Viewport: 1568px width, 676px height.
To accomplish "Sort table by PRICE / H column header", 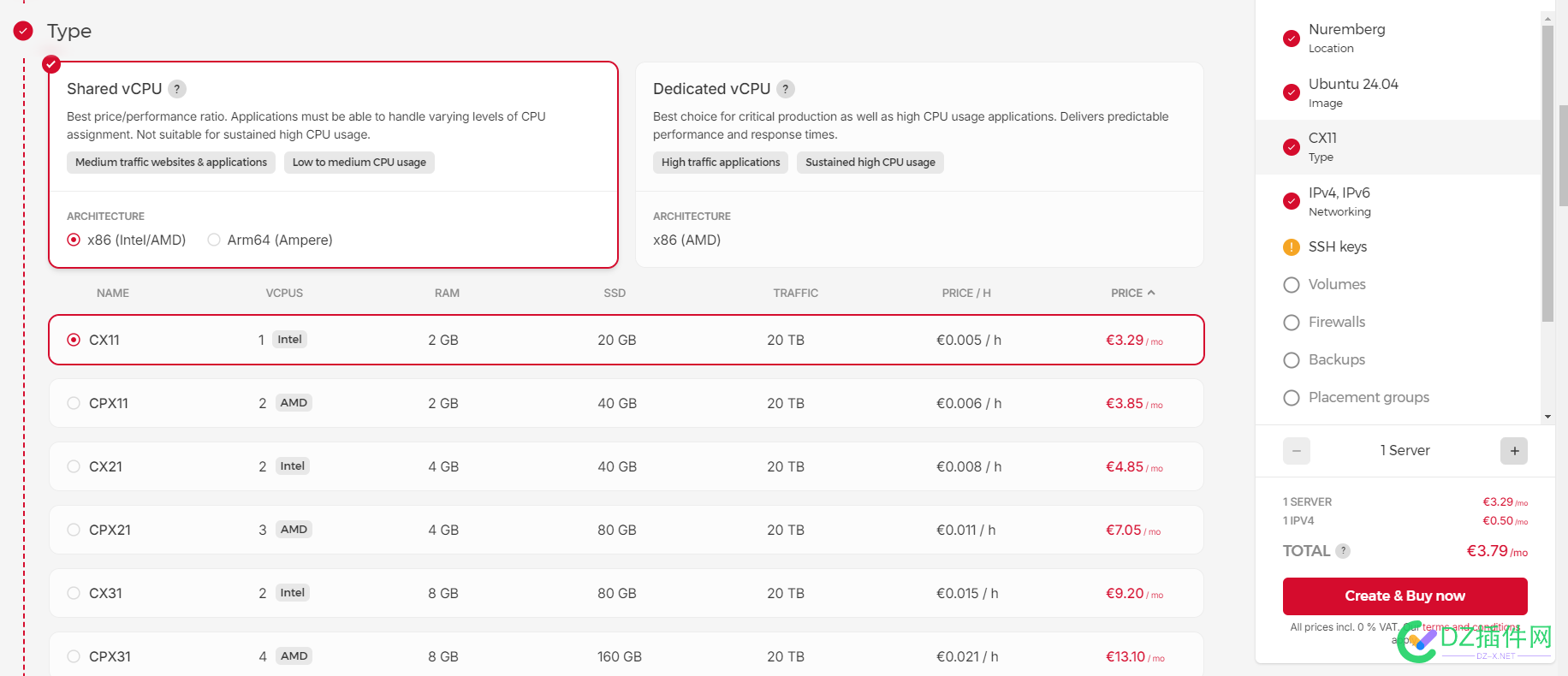I will coord(966,293).
